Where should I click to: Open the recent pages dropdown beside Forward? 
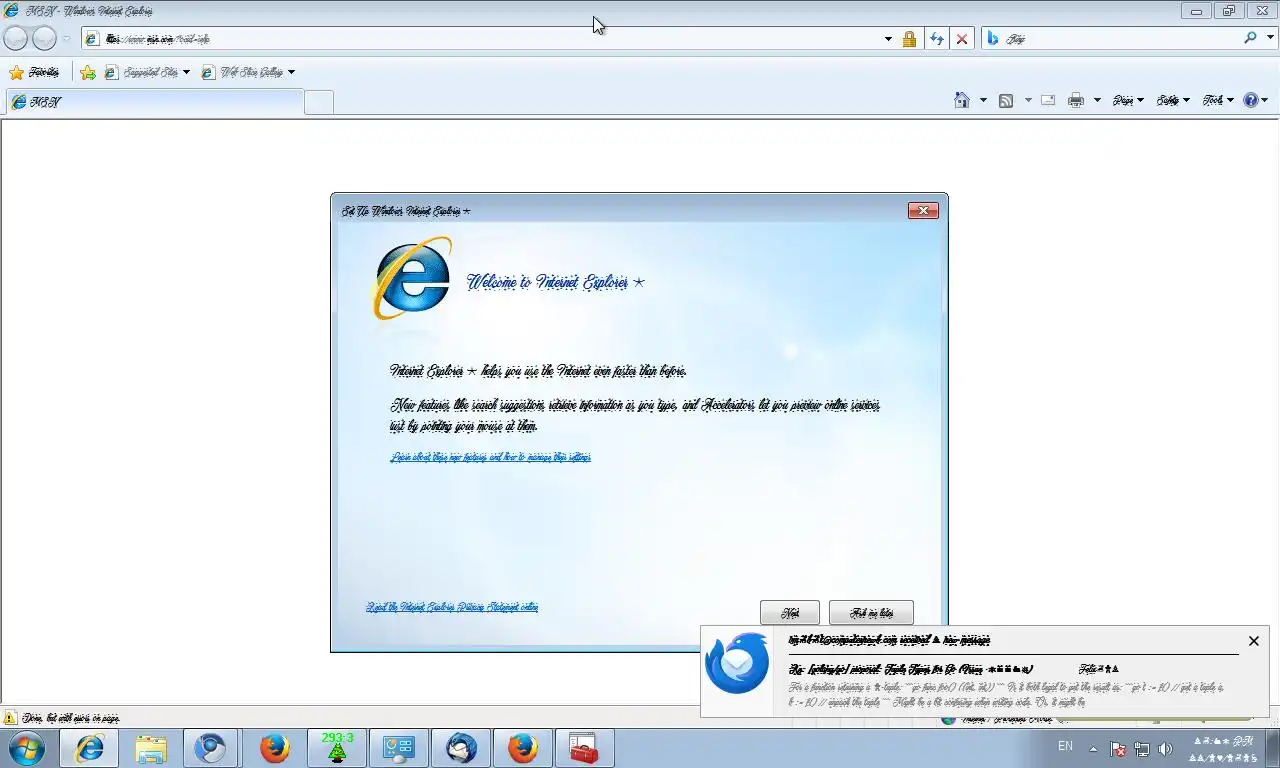[x=66, y=39]
